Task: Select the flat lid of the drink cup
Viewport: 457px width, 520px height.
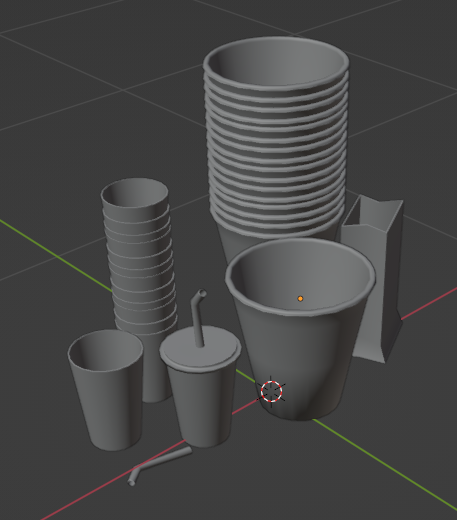Action: point(200,349)
